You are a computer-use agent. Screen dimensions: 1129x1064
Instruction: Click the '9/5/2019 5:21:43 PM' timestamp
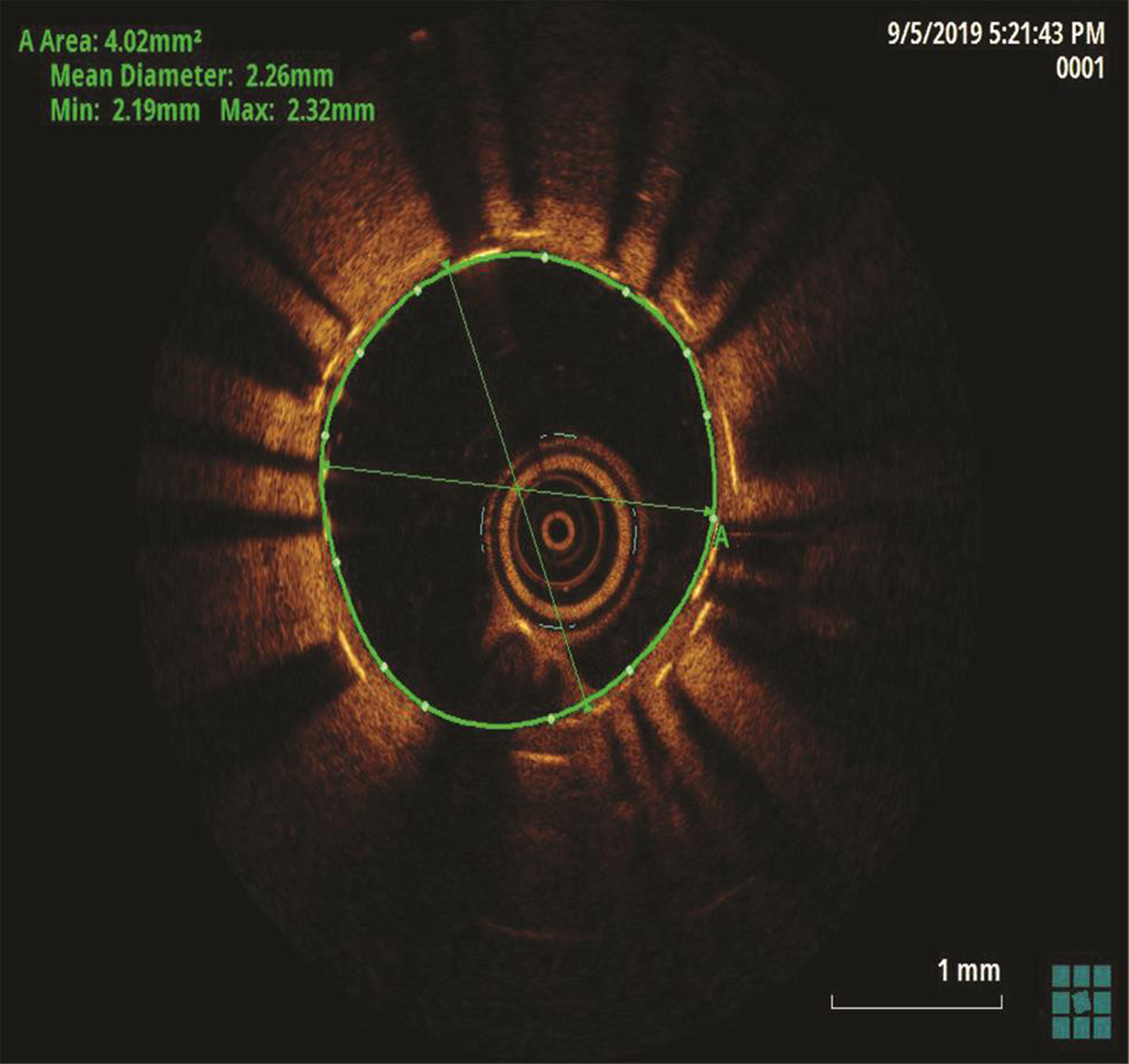point(997,34)
